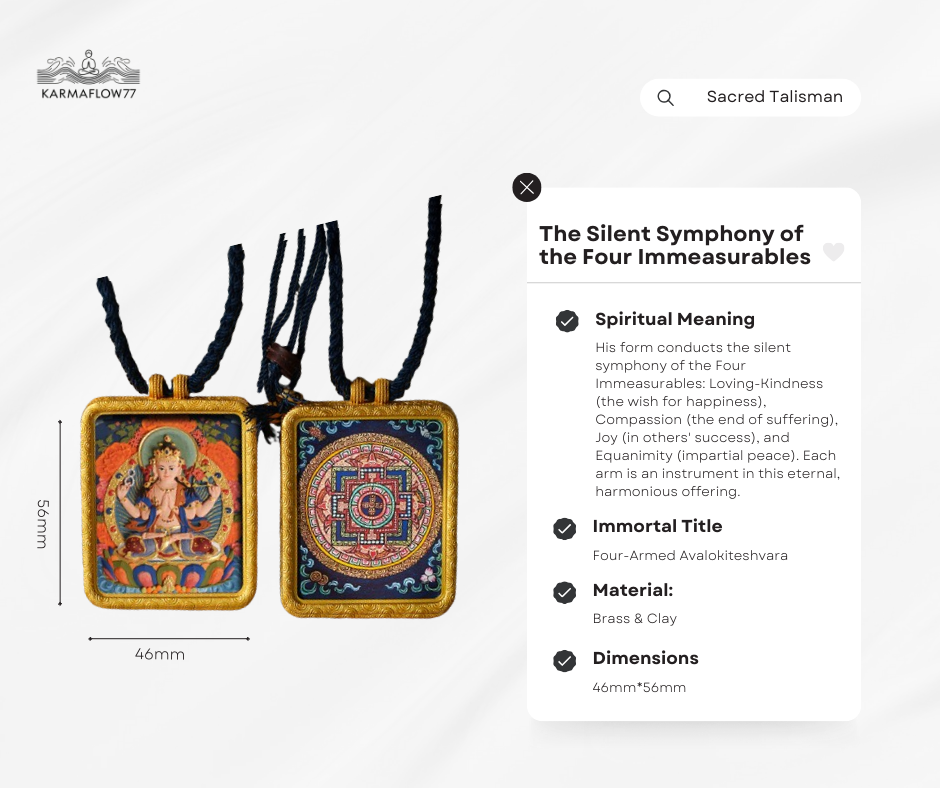Close the product details card

pos(527,188)
